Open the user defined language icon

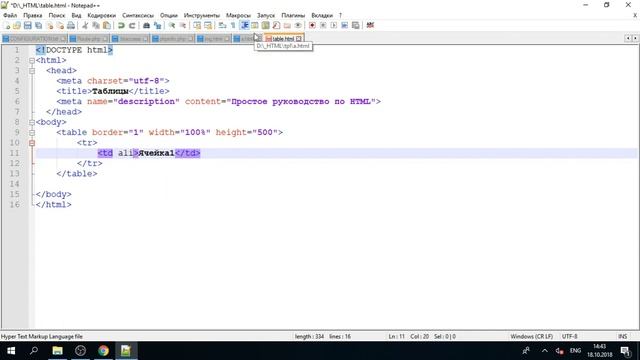pyautogui.click(x=255, y=25)
